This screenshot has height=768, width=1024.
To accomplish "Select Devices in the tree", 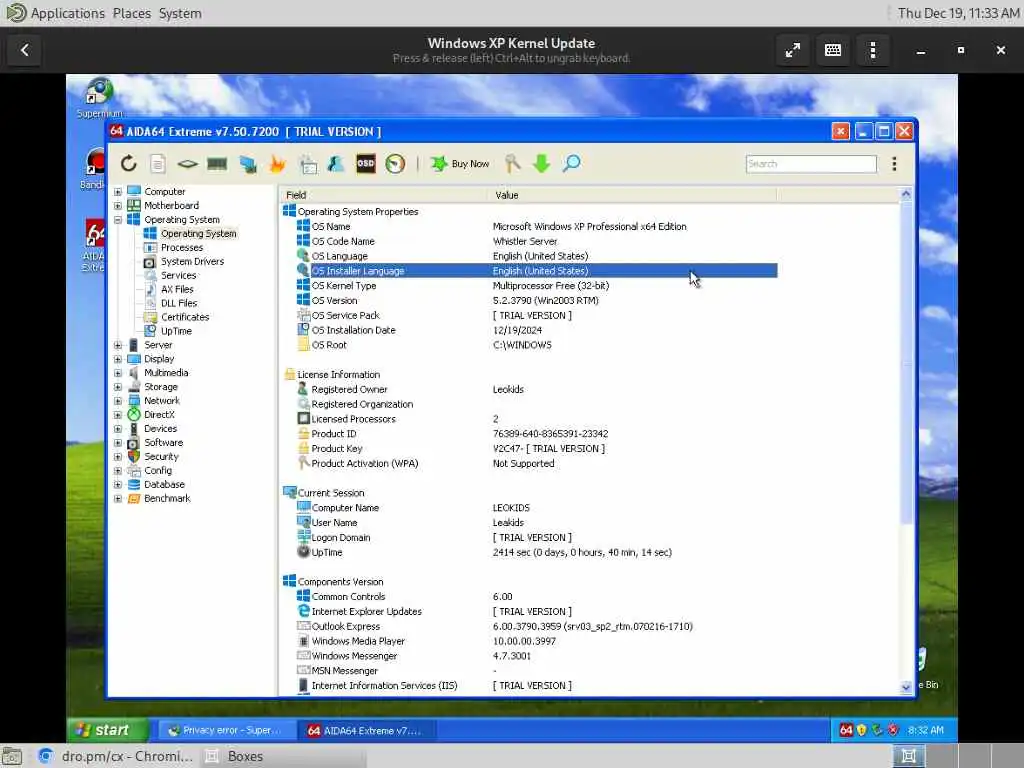I will pyautogui.click(x=160, y=428).
